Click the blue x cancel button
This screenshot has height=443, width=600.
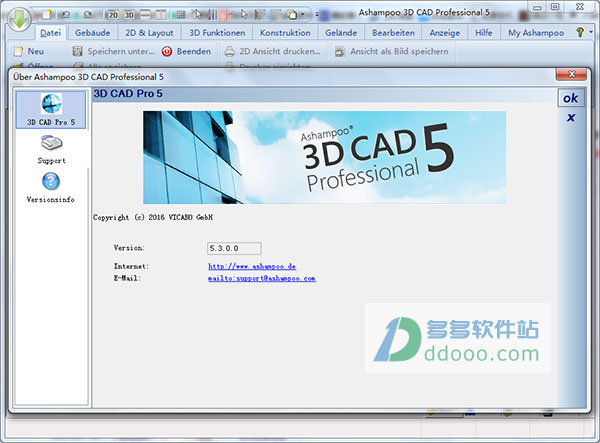[571, 117]
